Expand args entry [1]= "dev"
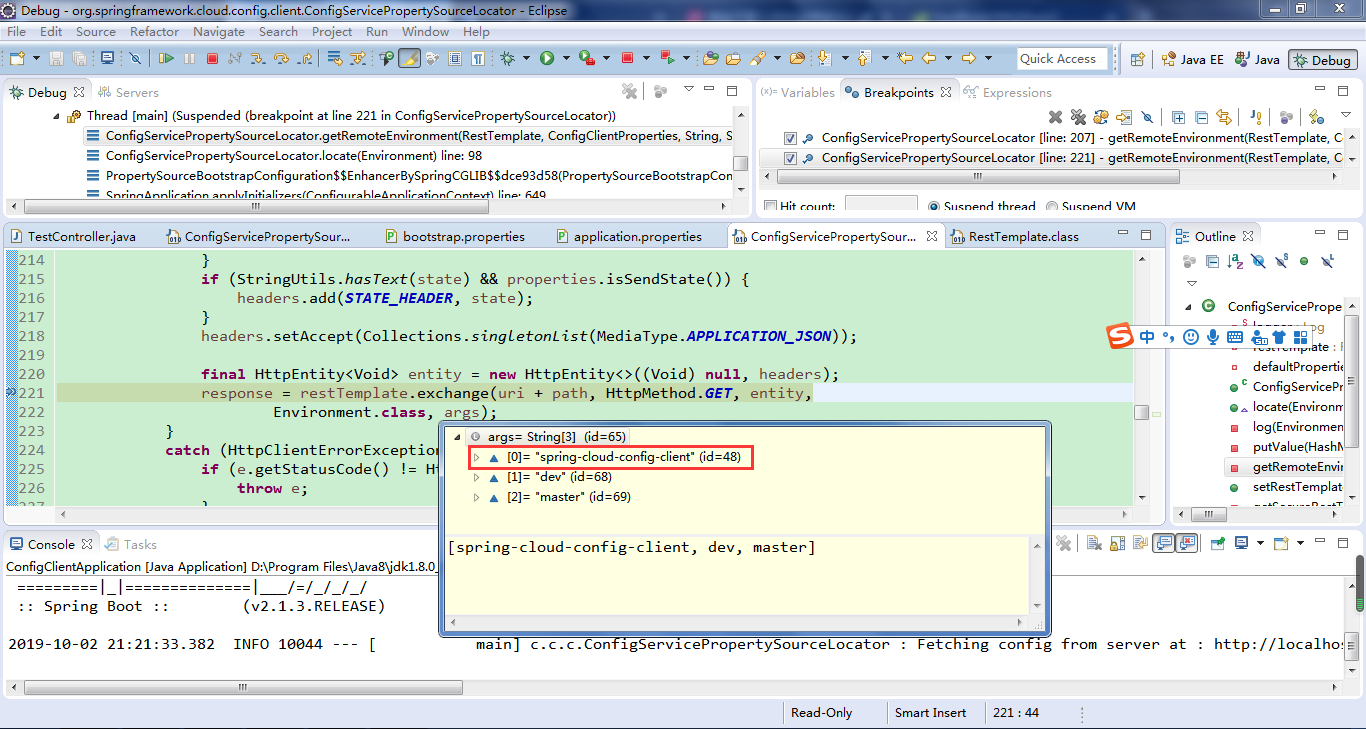 [477, 477]
